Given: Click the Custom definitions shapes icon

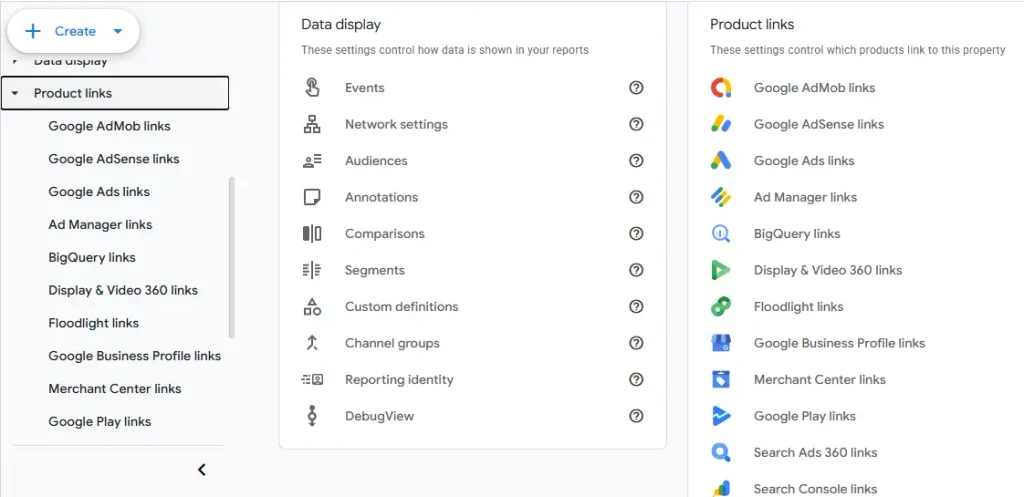Looking at the screenshot, I should [312, 307].
